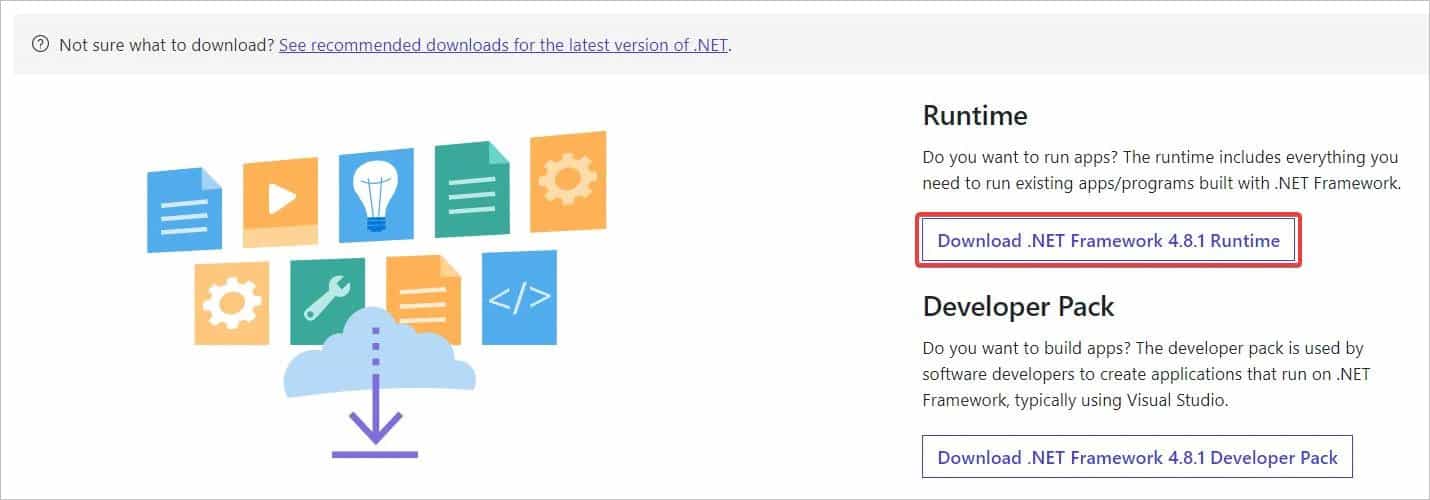Click the question mark help icon
Screen dimensions: 1430x500
[40, 45]
